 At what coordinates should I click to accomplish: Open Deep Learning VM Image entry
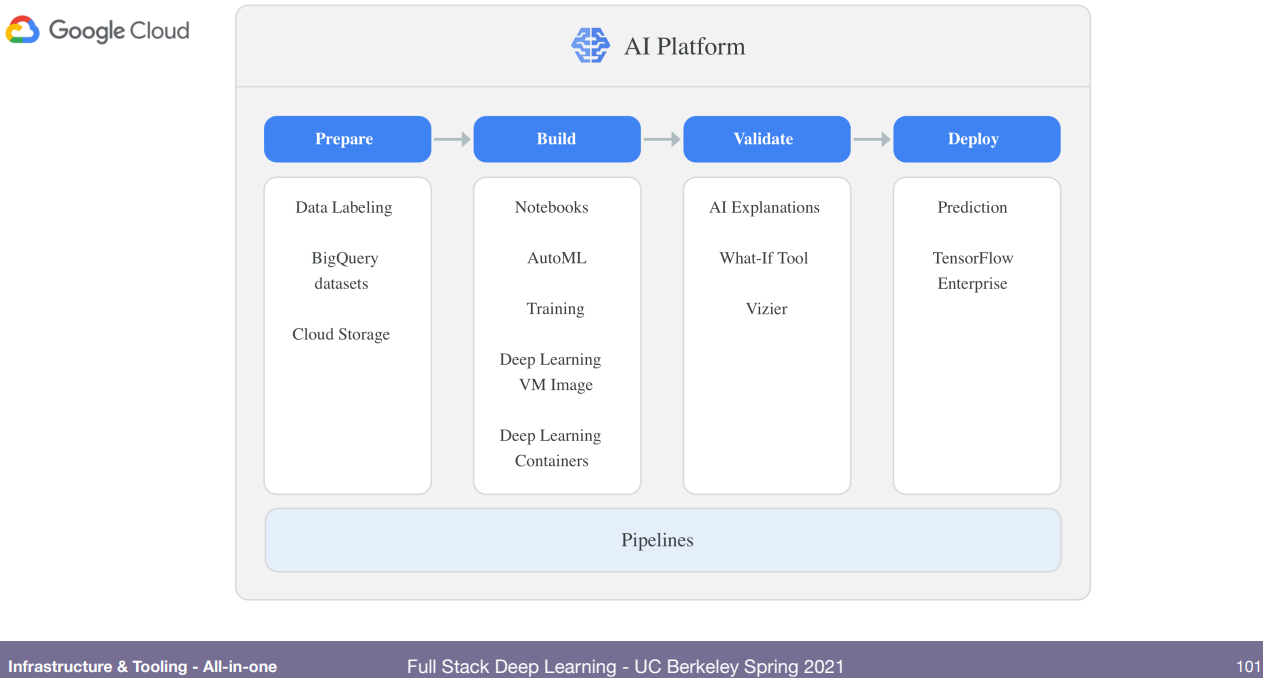[551, 372]
